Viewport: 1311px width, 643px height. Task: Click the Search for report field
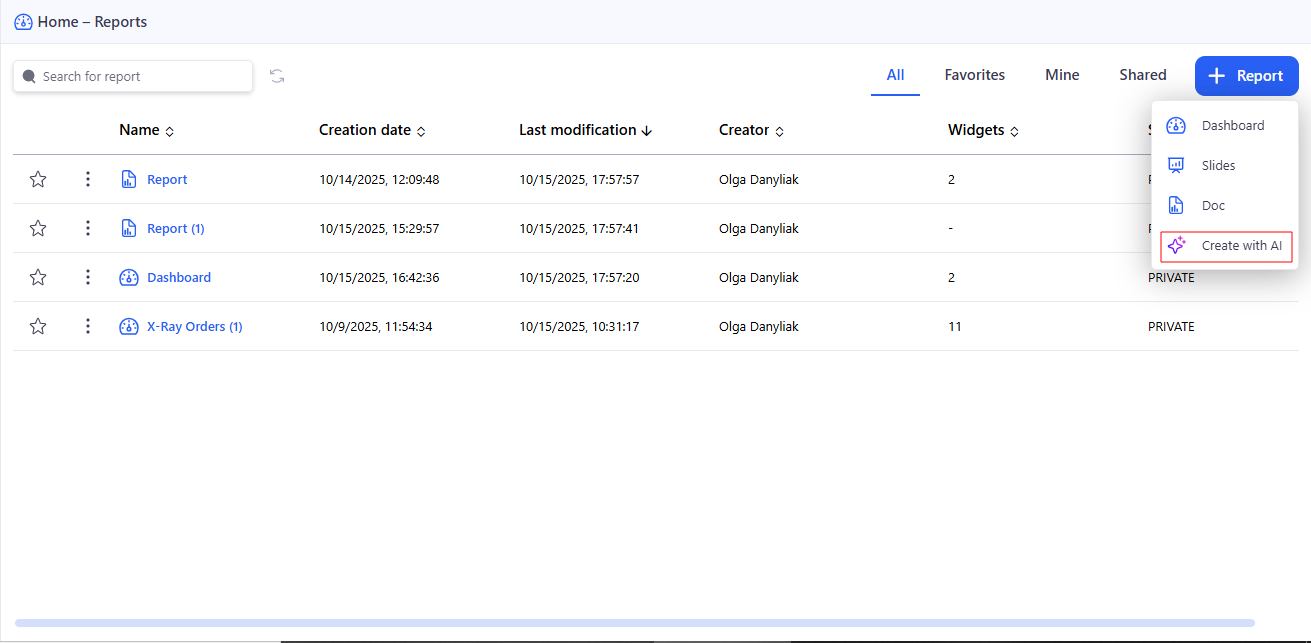(x=133, y=76)
